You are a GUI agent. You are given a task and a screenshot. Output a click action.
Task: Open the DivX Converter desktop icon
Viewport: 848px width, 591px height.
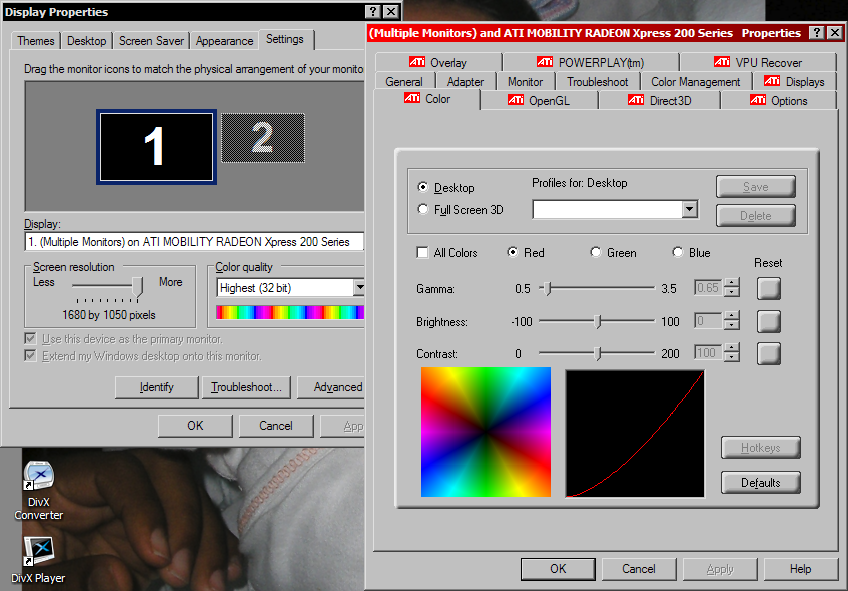38,478
